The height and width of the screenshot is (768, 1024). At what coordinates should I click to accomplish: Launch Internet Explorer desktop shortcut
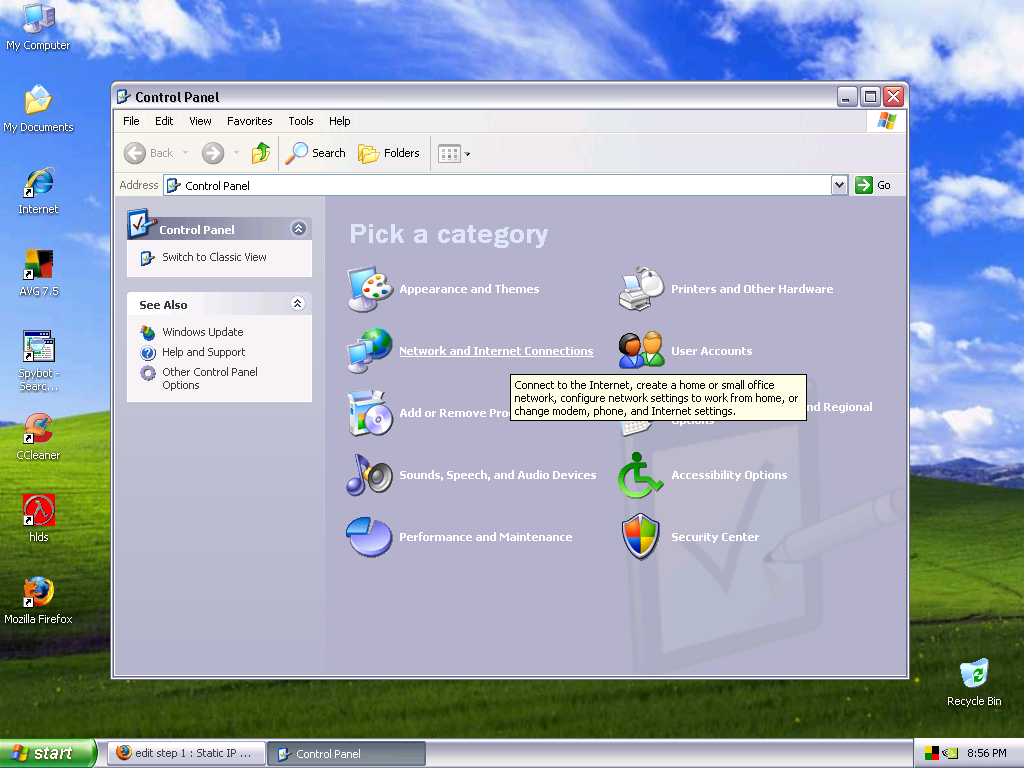coord(38,191)
